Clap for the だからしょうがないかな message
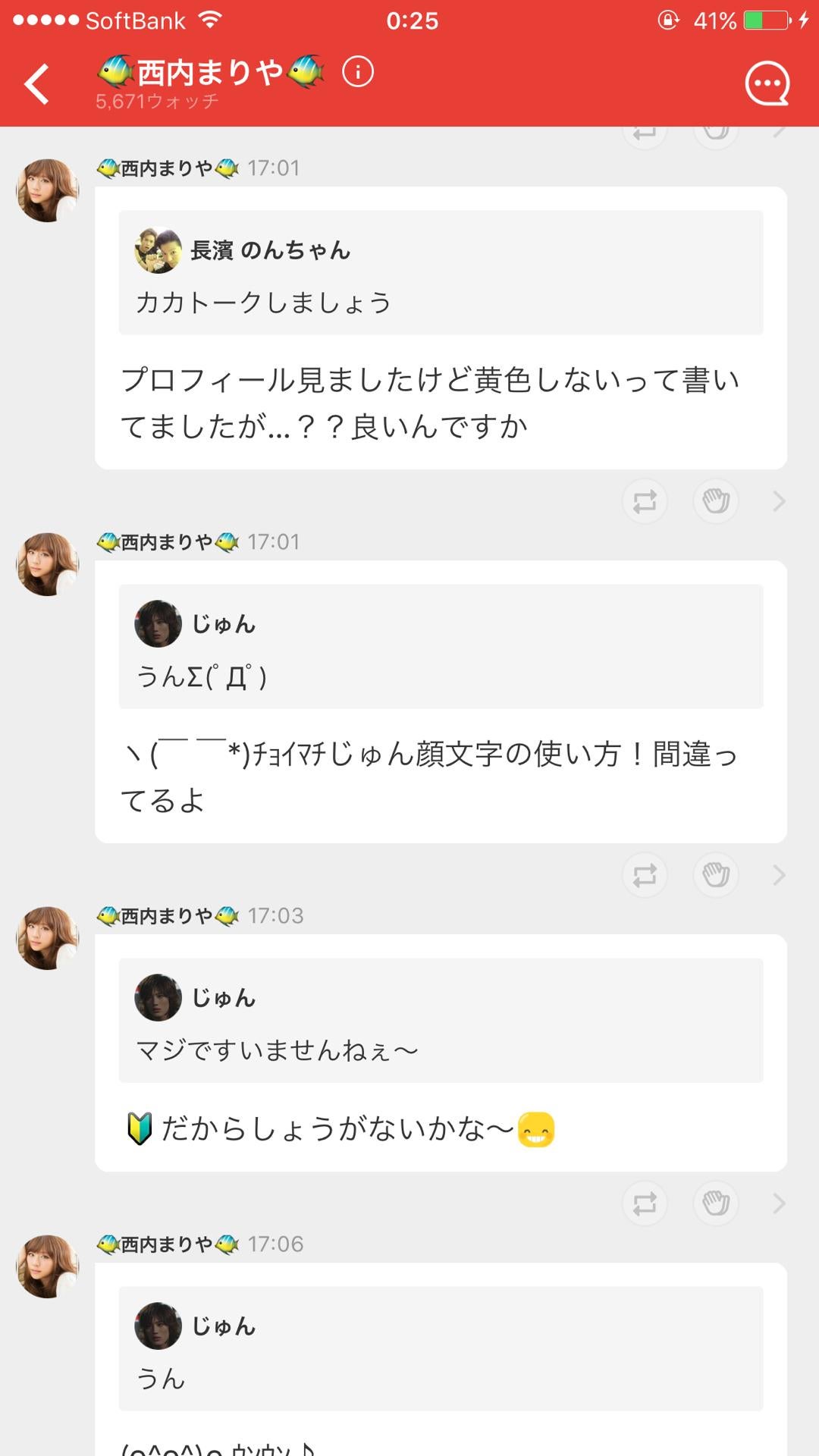Screen dimensions: 819x1456 click(715, 1203)
